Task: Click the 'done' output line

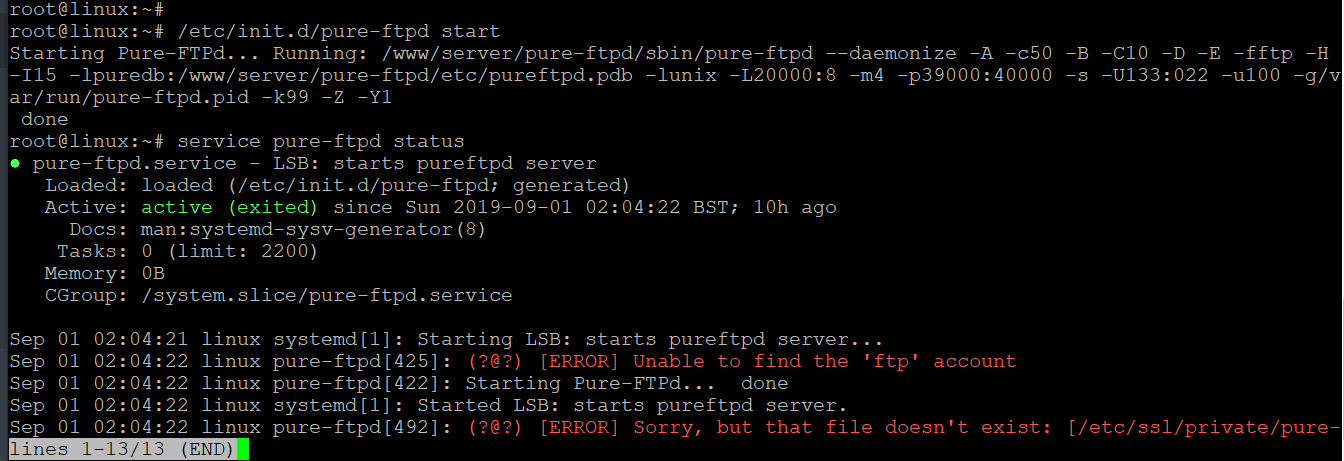Action: [45, 120]
